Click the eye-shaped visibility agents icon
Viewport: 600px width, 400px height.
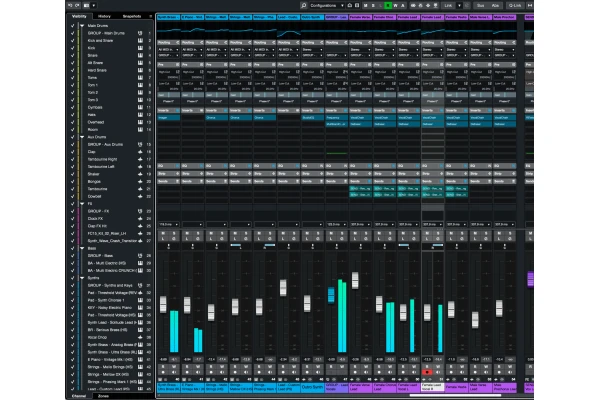point(413,5)
